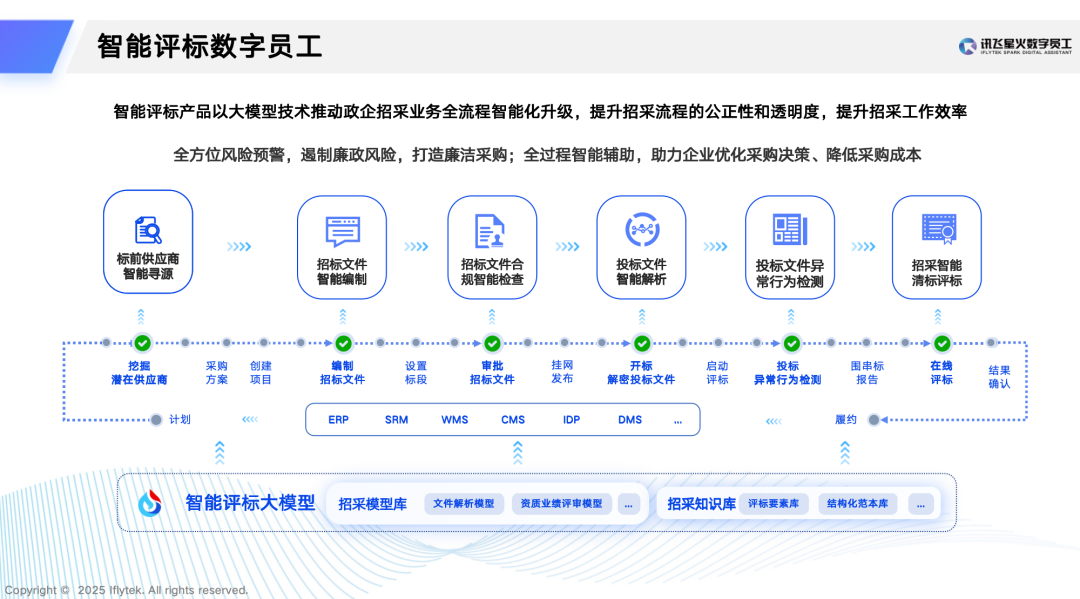Click the 文件解析模型 chip
The width and height of the screenshot is (1080, 599).
pos(464,504)
